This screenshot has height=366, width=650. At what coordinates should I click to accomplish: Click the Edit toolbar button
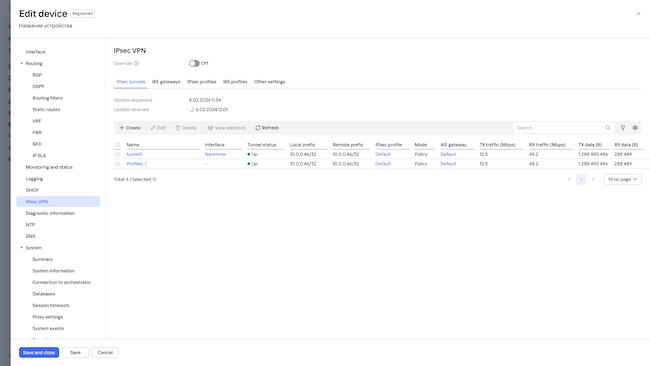point(158,128)
